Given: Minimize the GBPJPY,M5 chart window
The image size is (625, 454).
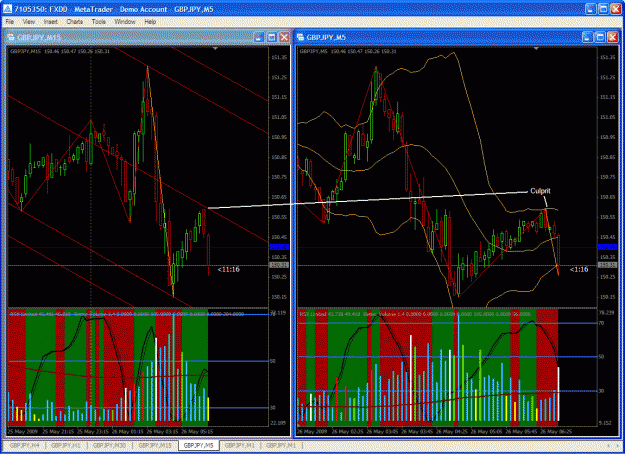Looking at the screenshot, I should click(x=588, y=37).
